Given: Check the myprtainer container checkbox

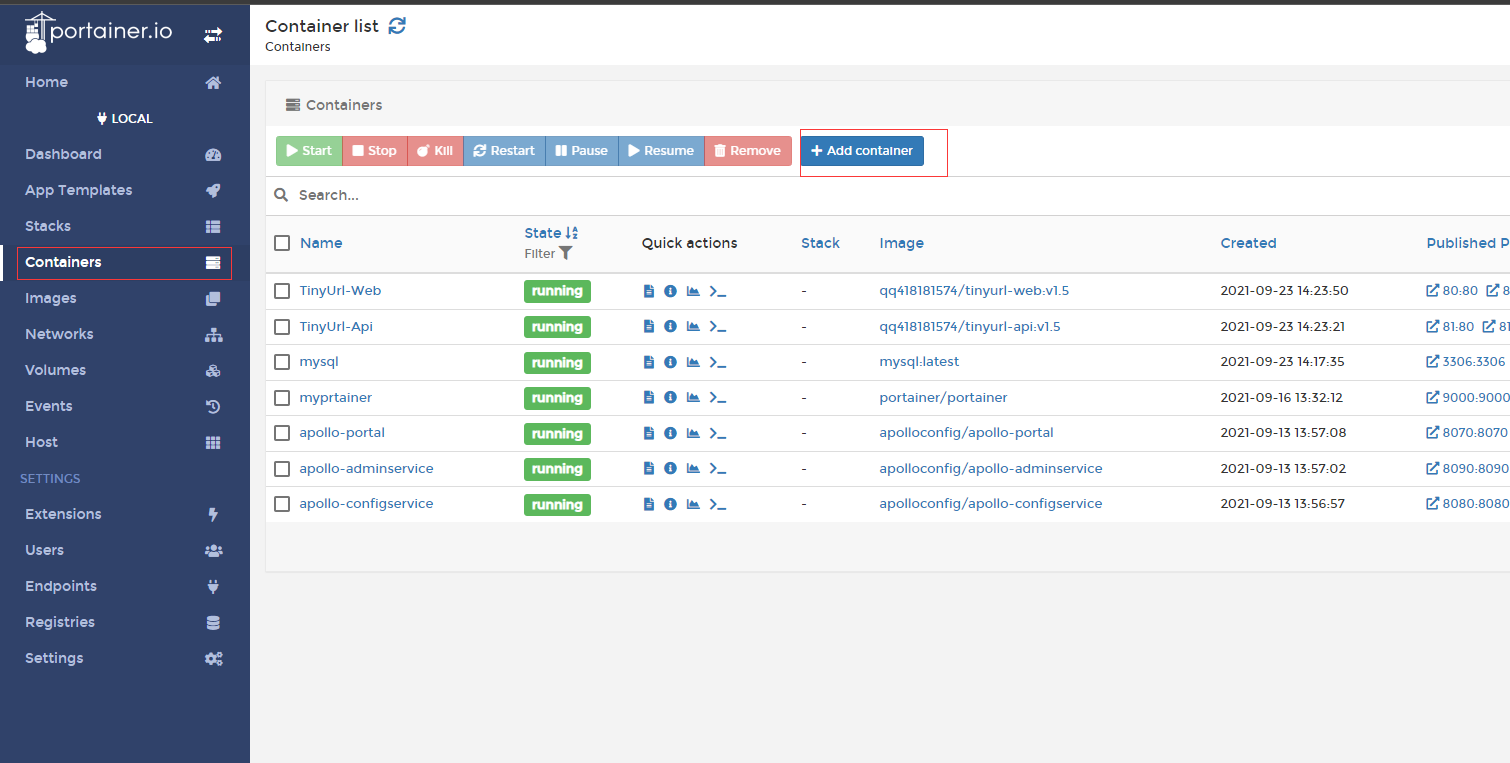Looking at the screenshot, I should pyautogui.click(x=282, y=398).
